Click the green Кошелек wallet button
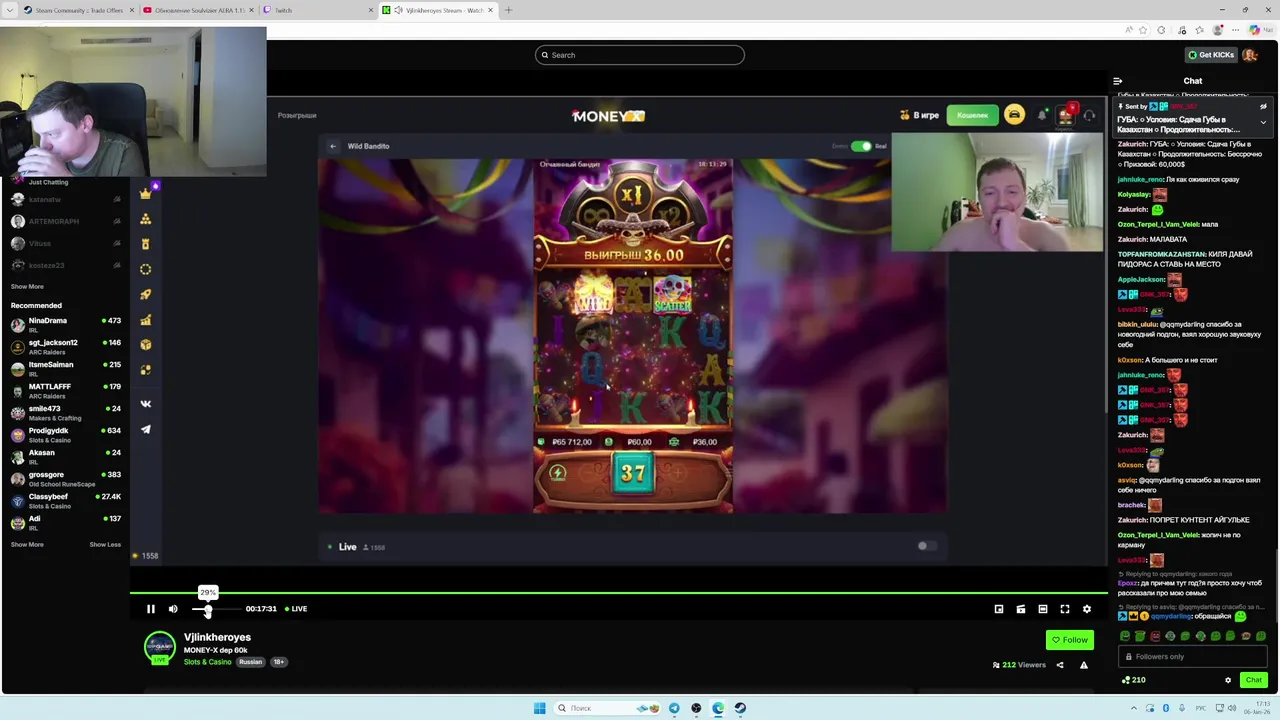The width and height of the screenshot is (1280, 720). [x=972, y=115]
